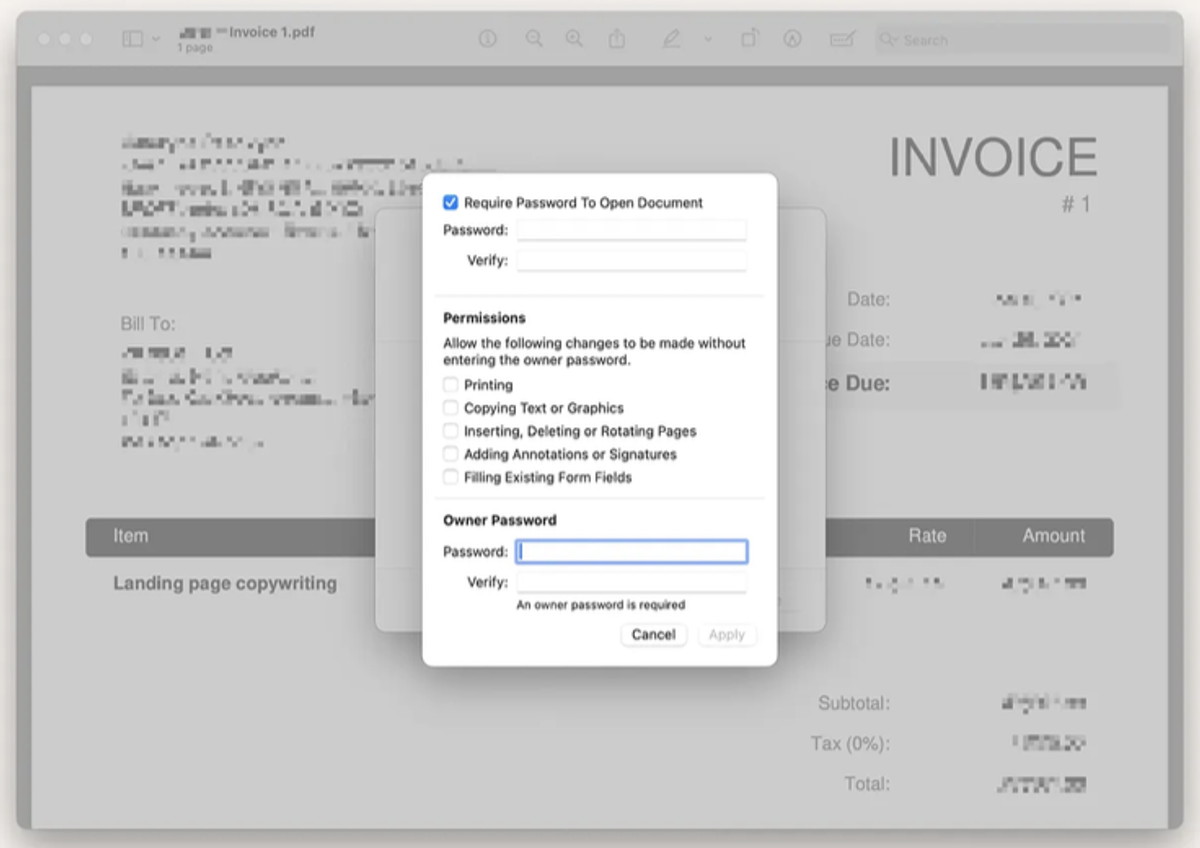1200x848 pixels.
Task: Click the Cancel button
Action: [654, 635]
